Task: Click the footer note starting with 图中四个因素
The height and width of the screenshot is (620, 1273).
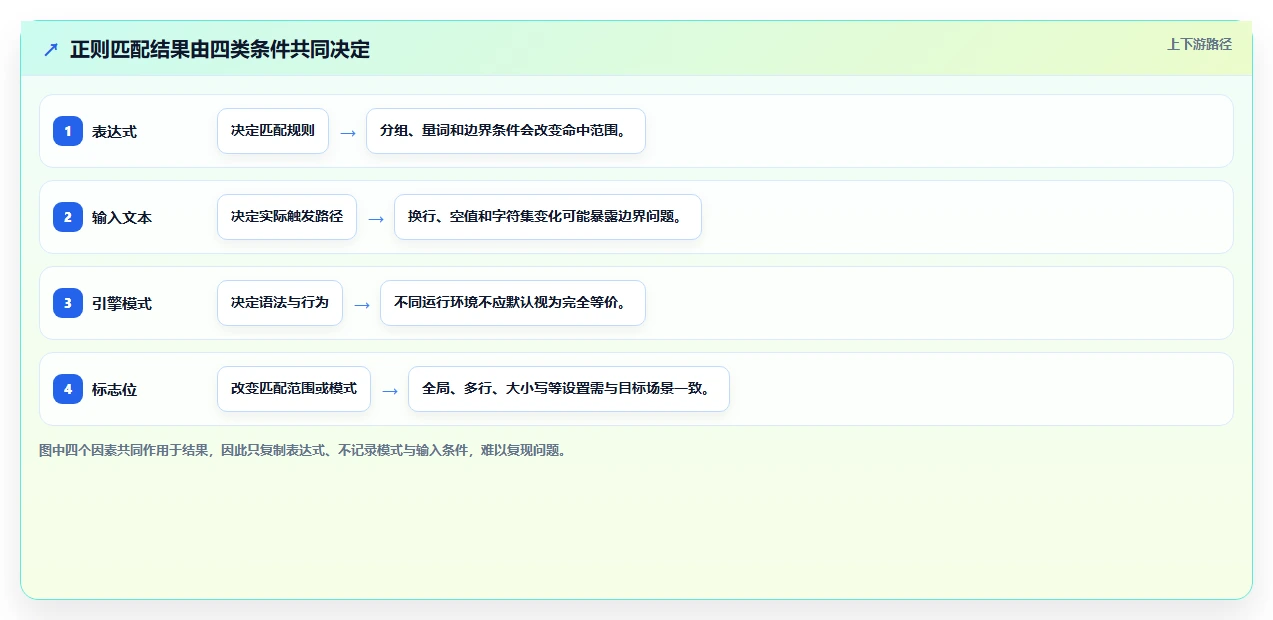Action: click(x=305, y=451)
